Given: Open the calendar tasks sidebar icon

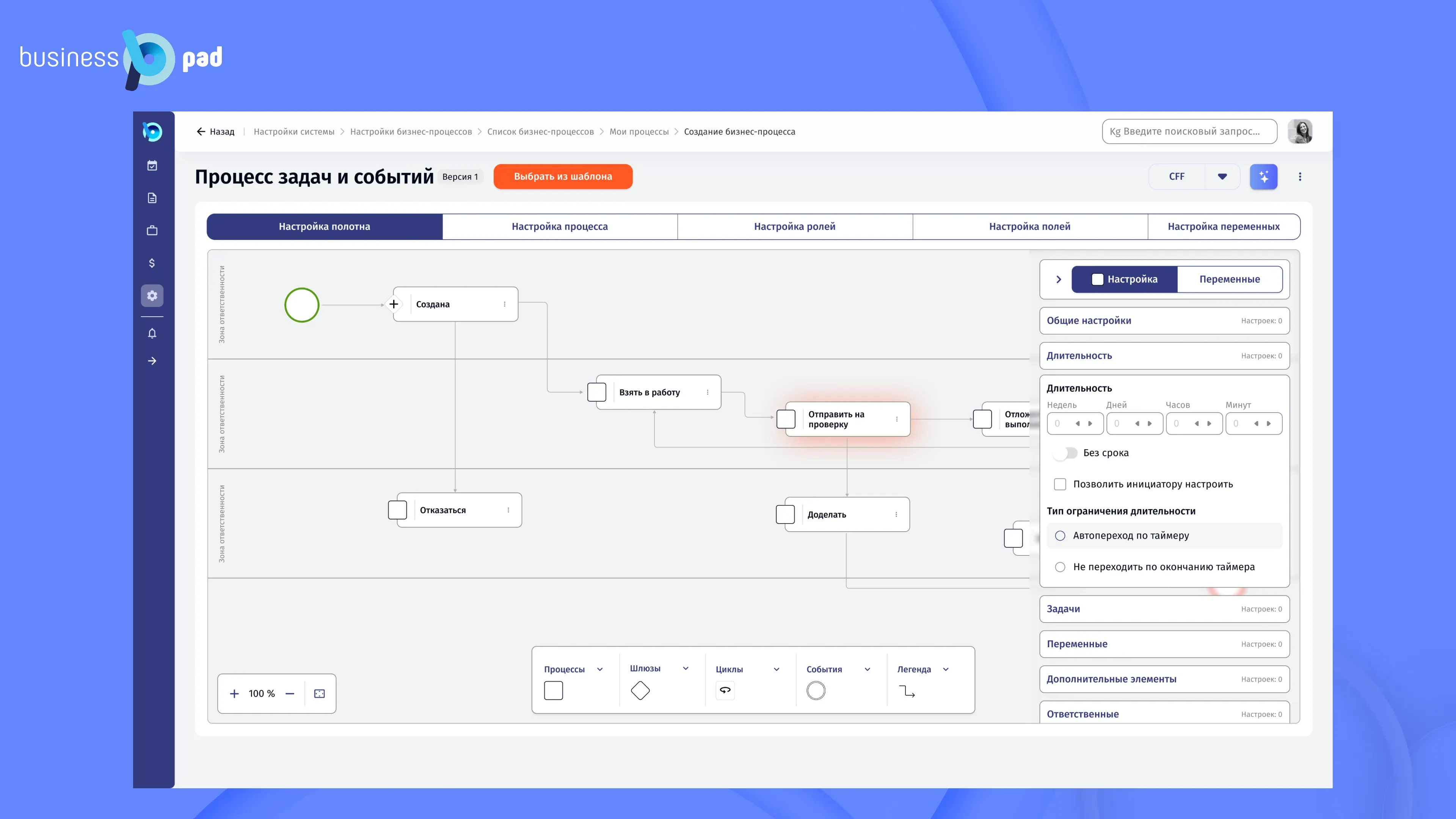Looking at the screenshot, I should click(x=152, y=165).
